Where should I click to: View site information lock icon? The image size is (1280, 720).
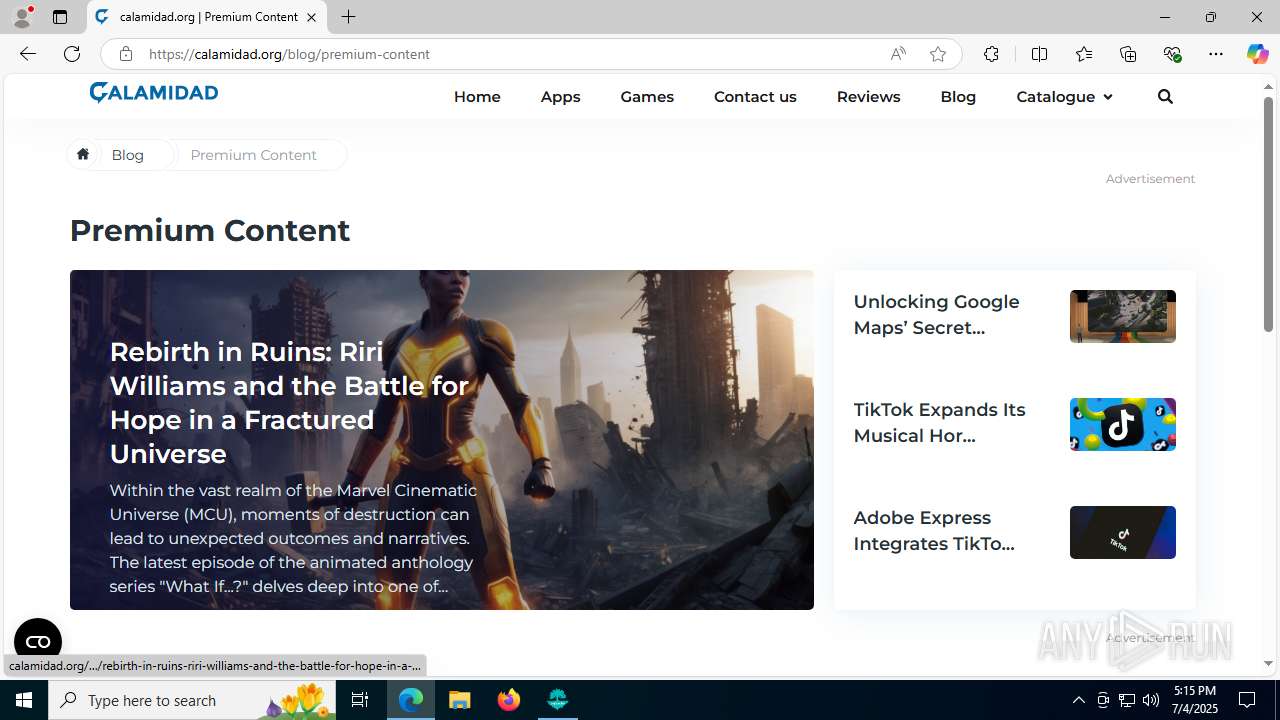(125, 54)
